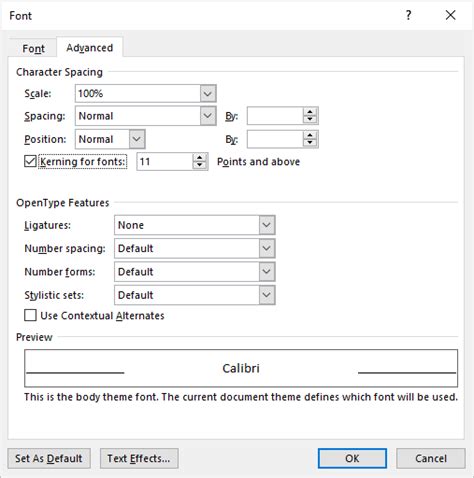Decrease the kerning points value
This screenshot has height=478, width=474.
200,166
